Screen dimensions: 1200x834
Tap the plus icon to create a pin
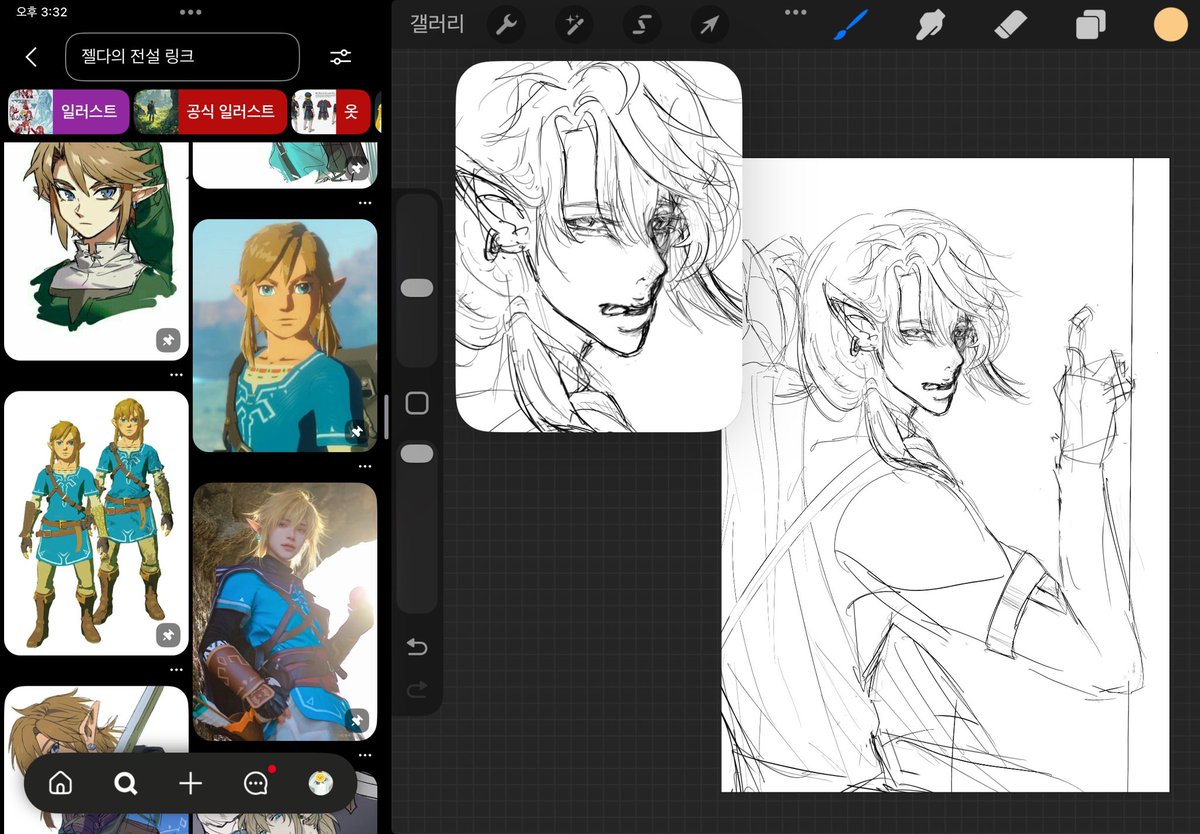pos(190,783)
